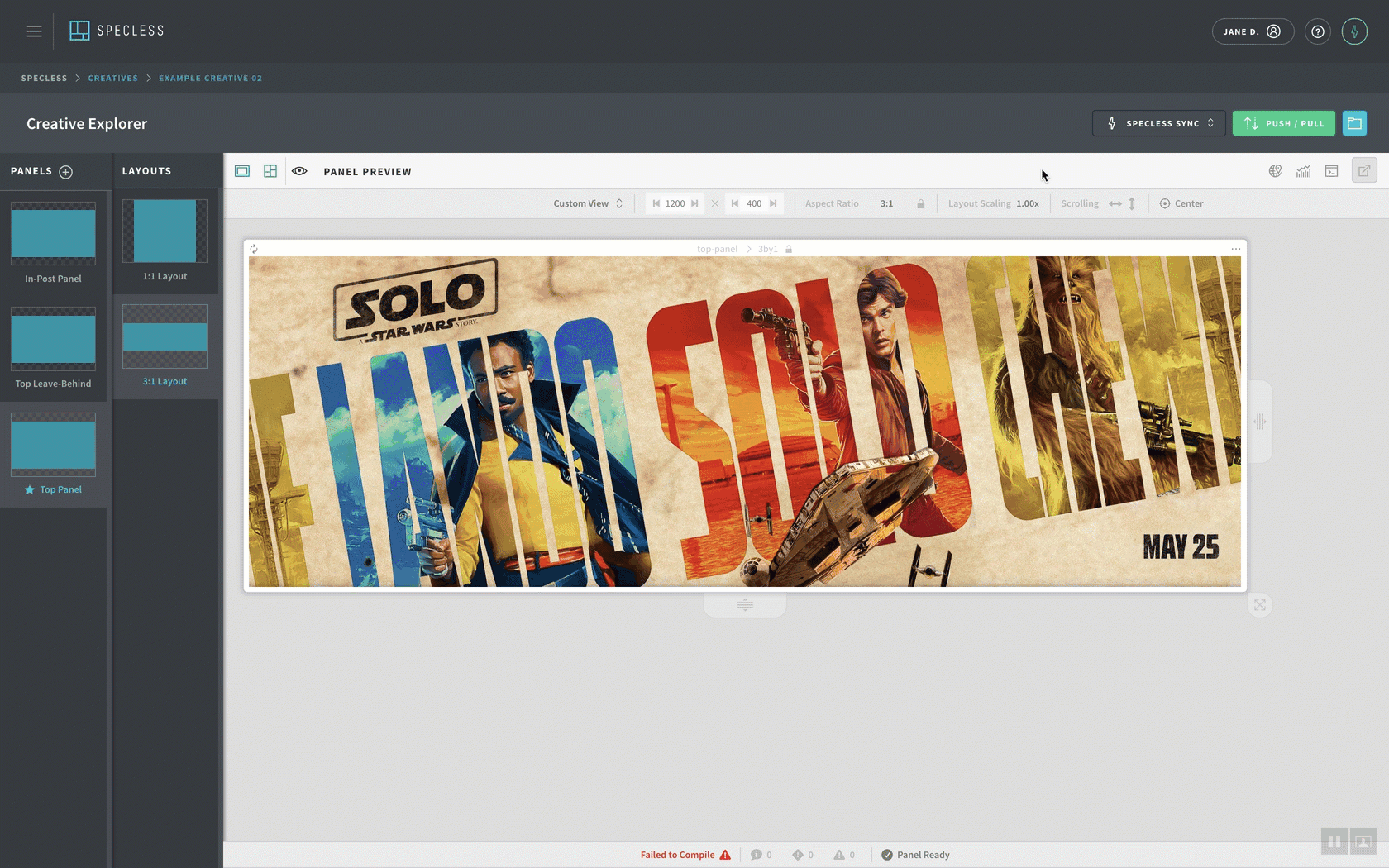The height and width of the screenshot is (868, 1389).
Task: Select the In-Post Panel thumbnail
Action: (53, 234)
